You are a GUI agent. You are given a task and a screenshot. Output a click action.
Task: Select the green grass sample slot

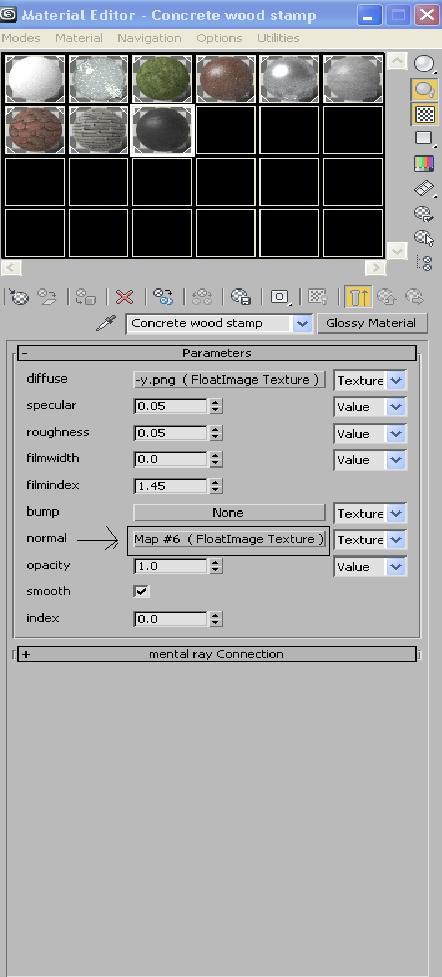(x=161, y=79)
